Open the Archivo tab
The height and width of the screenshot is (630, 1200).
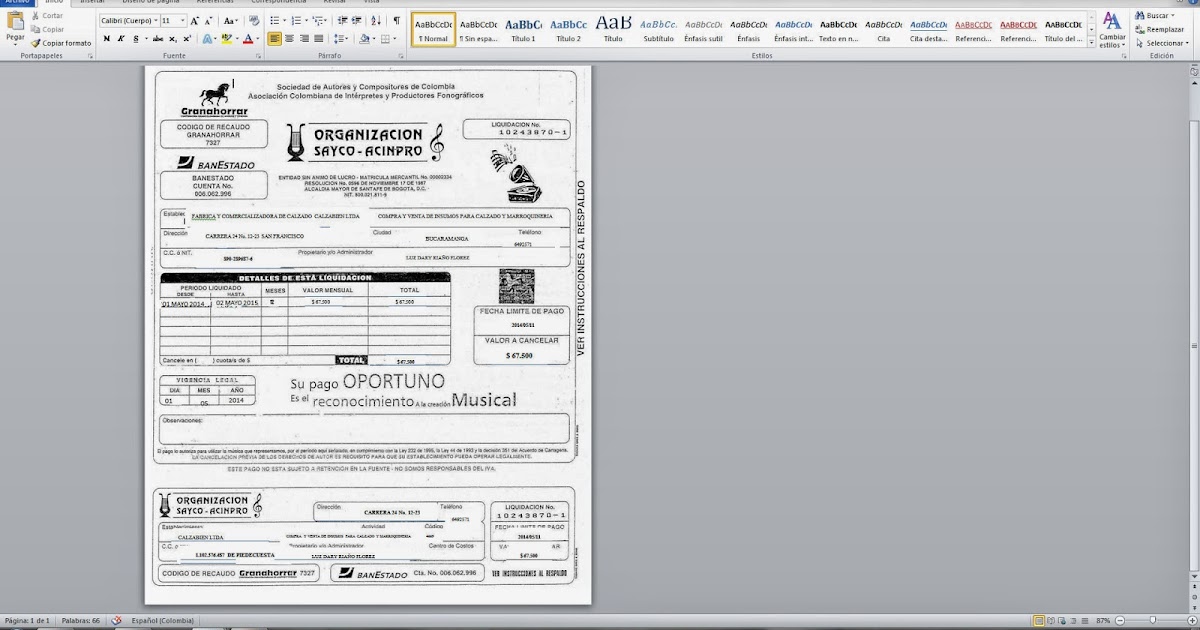pyautogui.click(x=17, y=3)
